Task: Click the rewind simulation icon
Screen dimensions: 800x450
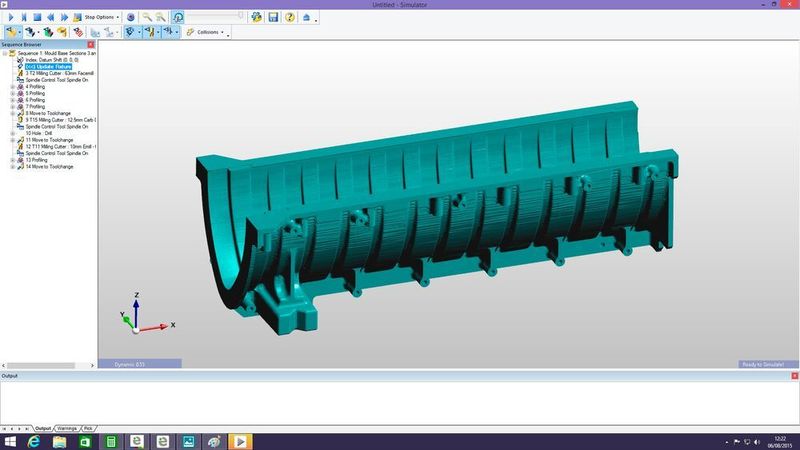Action: click(51, 17)
